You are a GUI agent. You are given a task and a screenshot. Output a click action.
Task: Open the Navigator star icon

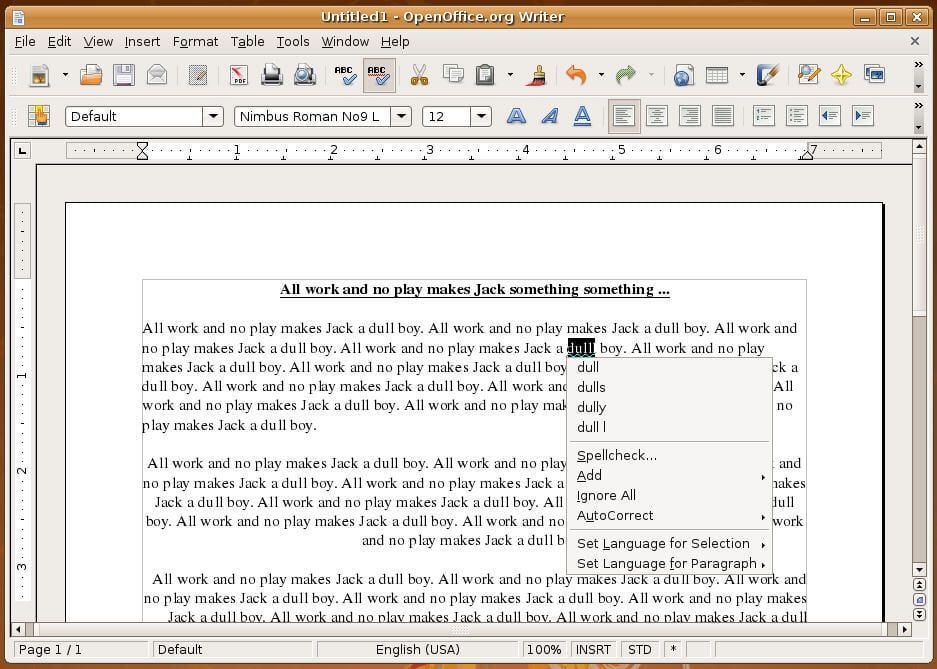(841, 75)
